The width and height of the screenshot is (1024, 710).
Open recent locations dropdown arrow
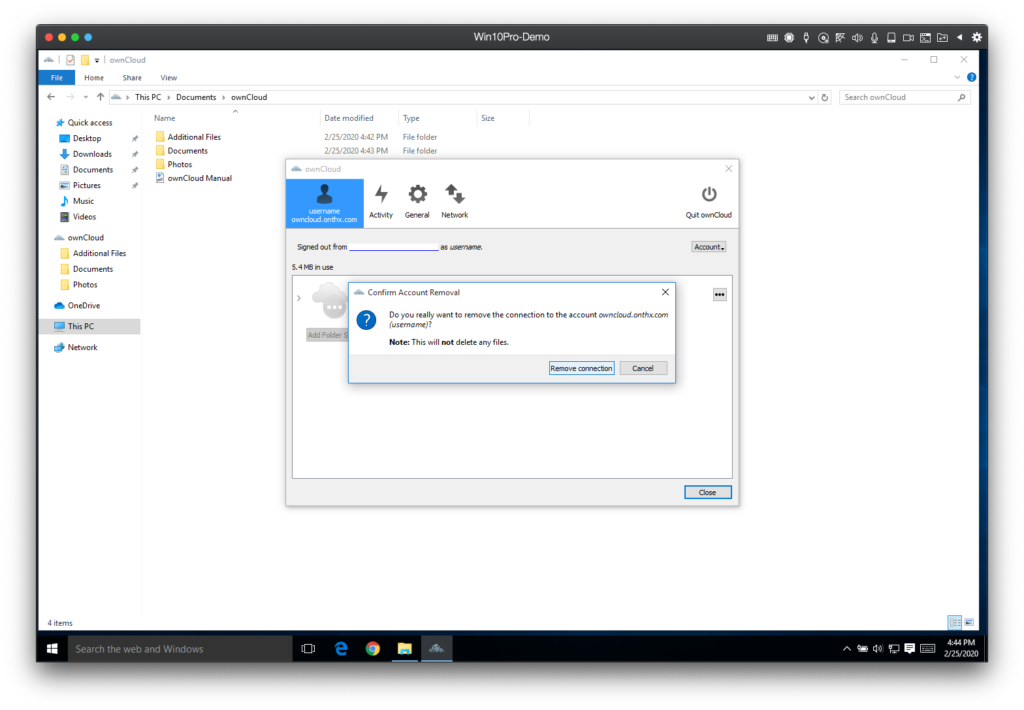pos(86,97)
